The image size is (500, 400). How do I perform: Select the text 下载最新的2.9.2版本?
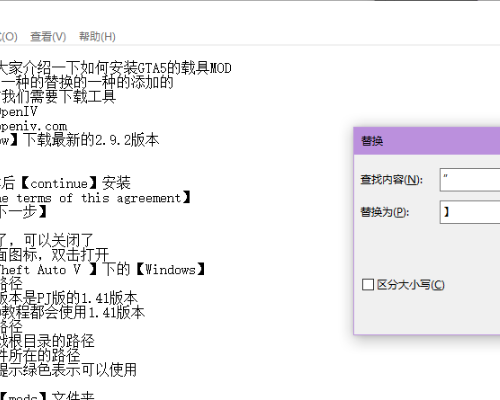[93, 140]
